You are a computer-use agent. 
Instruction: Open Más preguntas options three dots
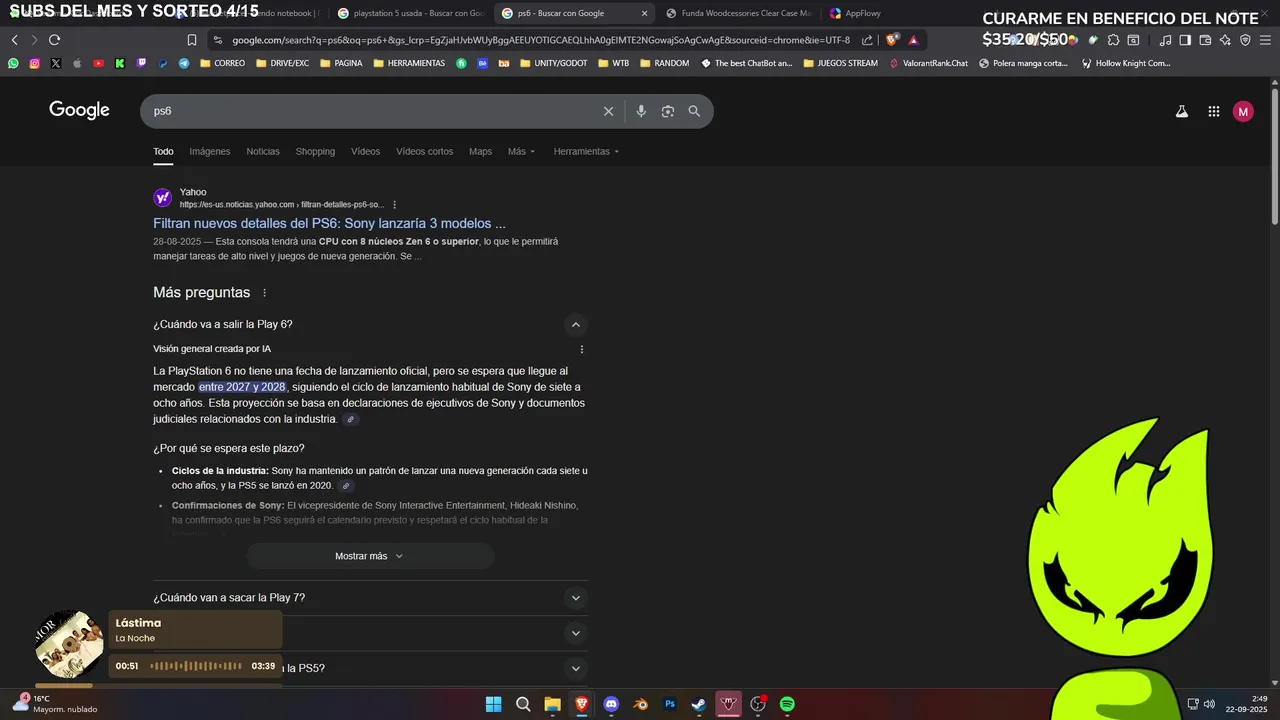265,293
